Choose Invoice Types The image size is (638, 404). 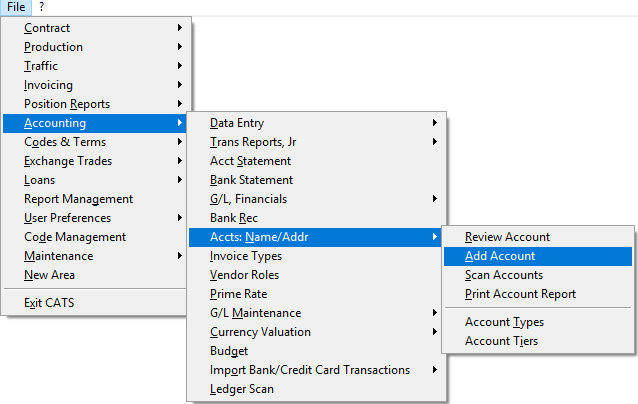coord(316,256)
